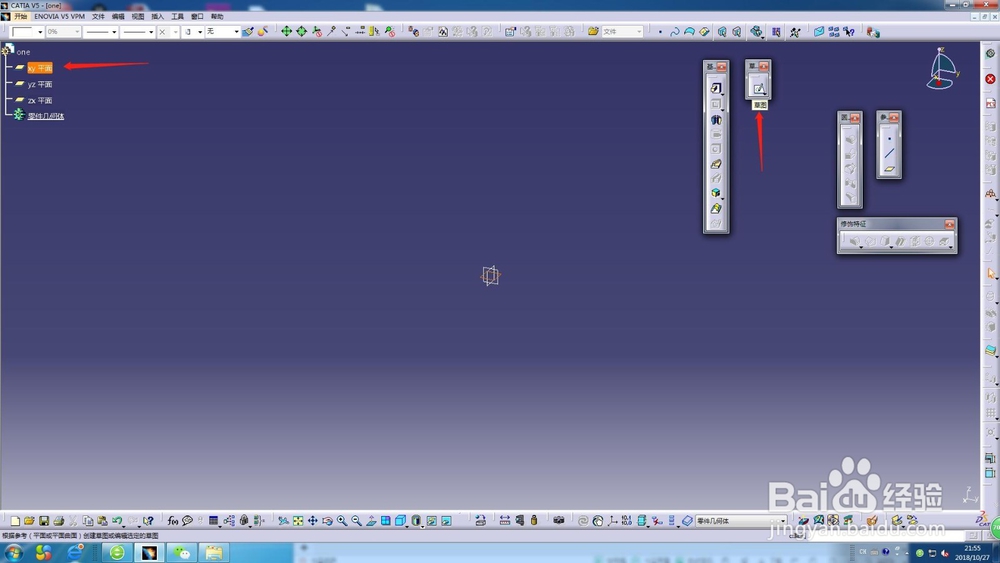Viewport: 1000px width, 563px height.
Task: Open the 插入 (Insert) menu
Action: click(158, 17)
